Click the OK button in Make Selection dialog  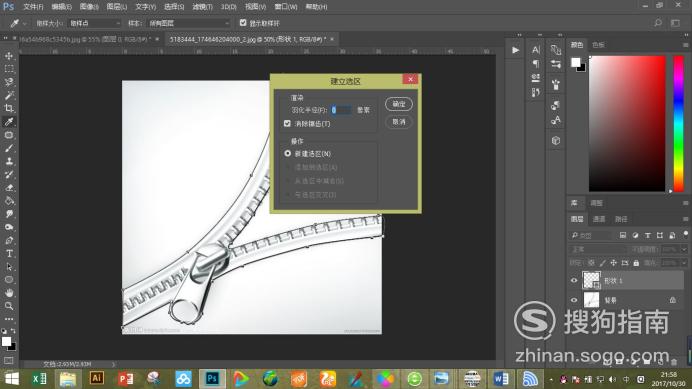pyautogui.click(x=399, y=104)
